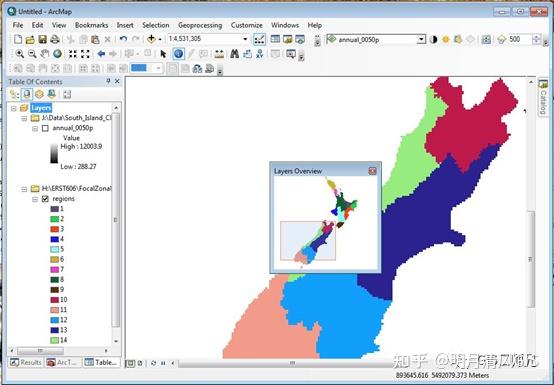Open the annual_0050p layer dropdown
Image resolution: width=554 pixels, height=385 pixels.
click(x=421, y=39)
